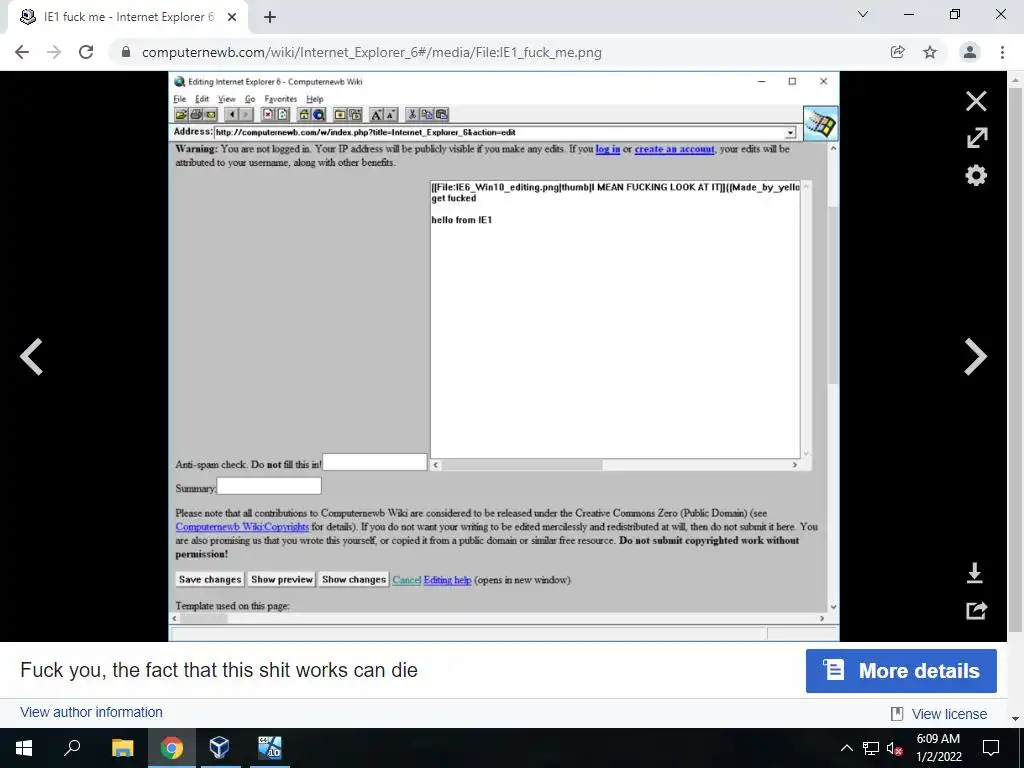Download the original file from the viewer
The height and width of the screenshot is (768, 1024).
(x=975, y=573)
